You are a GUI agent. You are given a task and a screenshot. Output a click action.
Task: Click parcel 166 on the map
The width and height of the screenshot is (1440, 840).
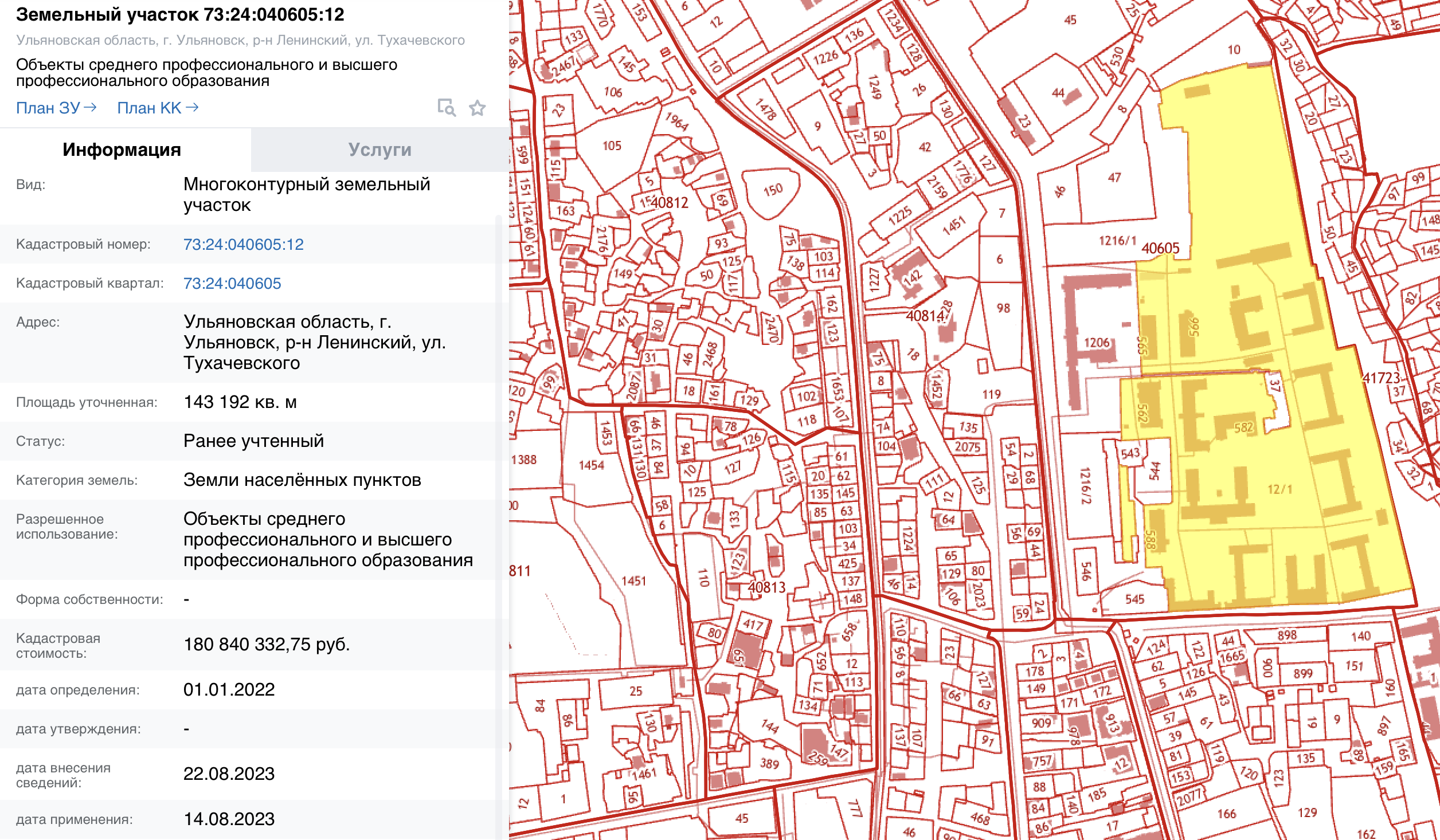pos(1226,814)
